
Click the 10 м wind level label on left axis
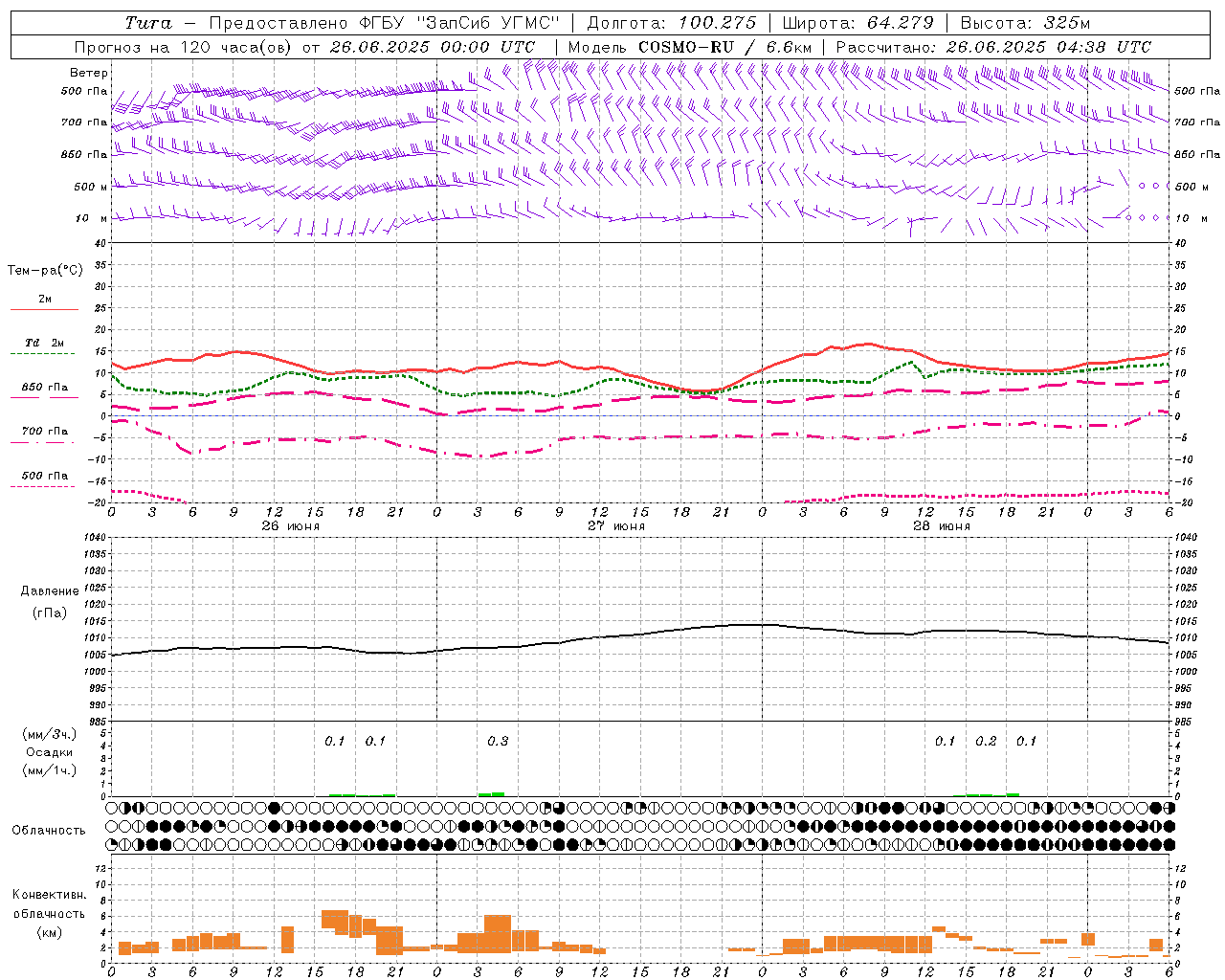[92, 219]
